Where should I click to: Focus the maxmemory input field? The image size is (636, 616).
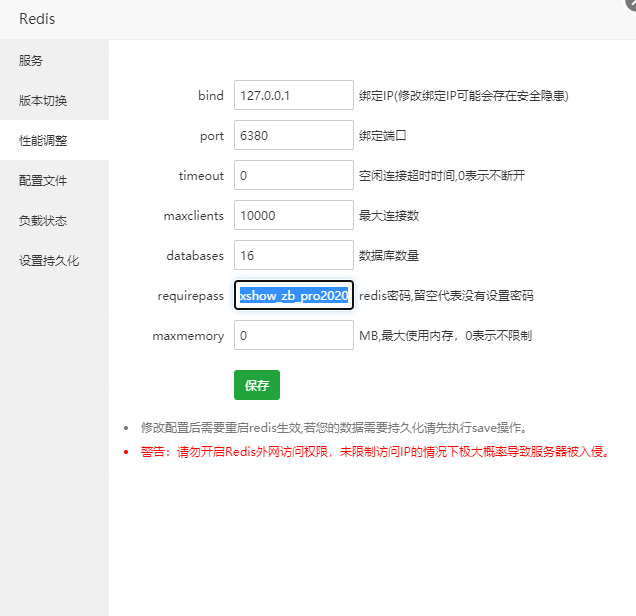(x=293, y=335)
